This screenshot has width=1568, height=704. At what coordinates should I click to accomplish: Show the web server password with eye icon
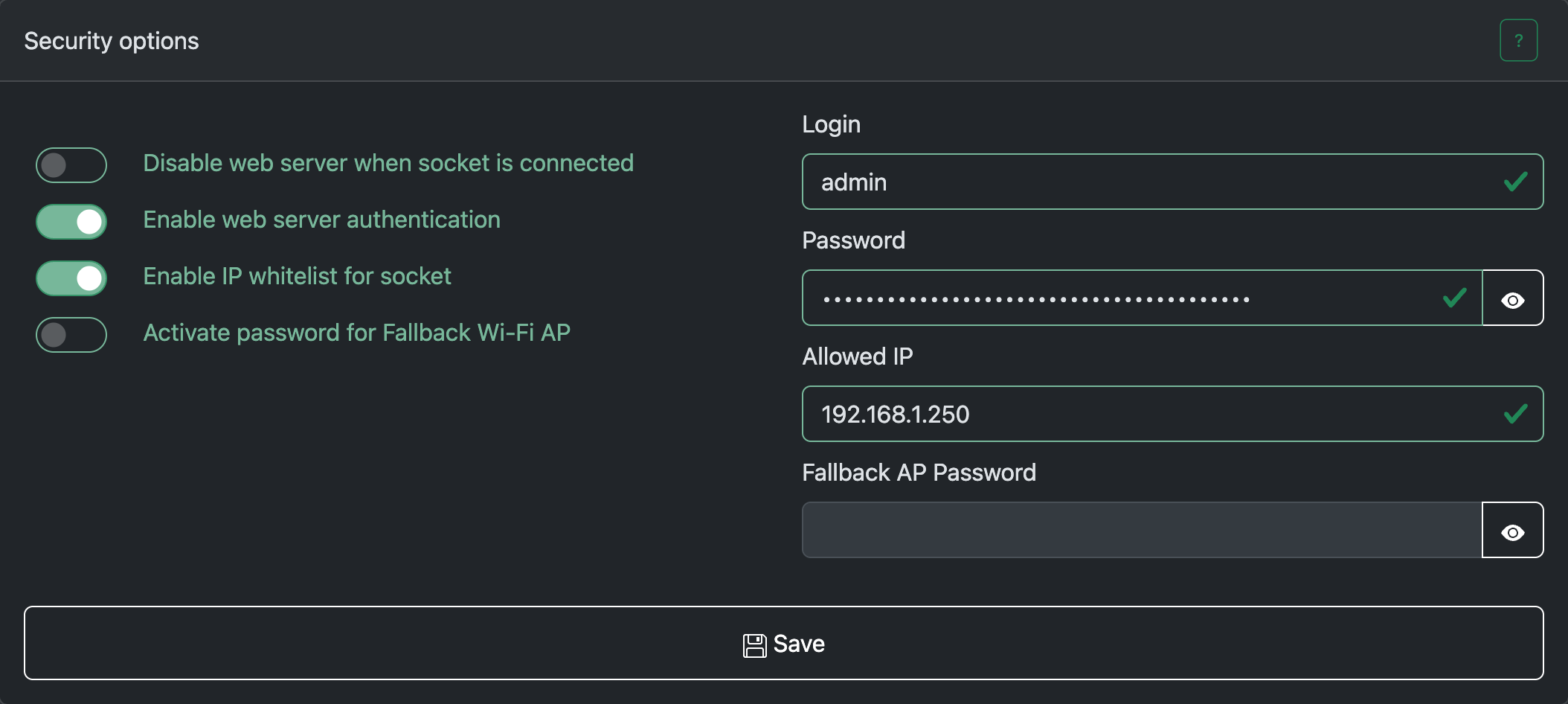point(1512,298)
